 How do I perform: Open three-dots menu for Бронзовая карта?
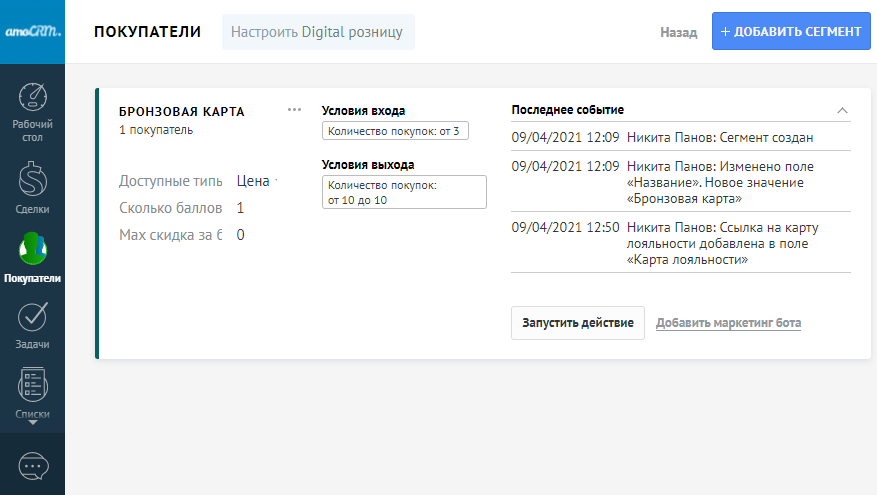pos(294,110)
